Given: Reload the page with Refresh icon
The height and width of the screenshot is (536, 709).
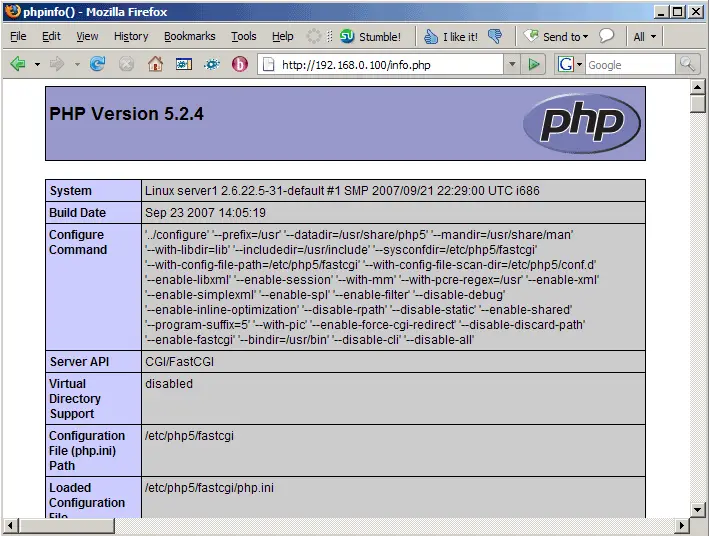Looking at the screenshot, I should (98, 64).
